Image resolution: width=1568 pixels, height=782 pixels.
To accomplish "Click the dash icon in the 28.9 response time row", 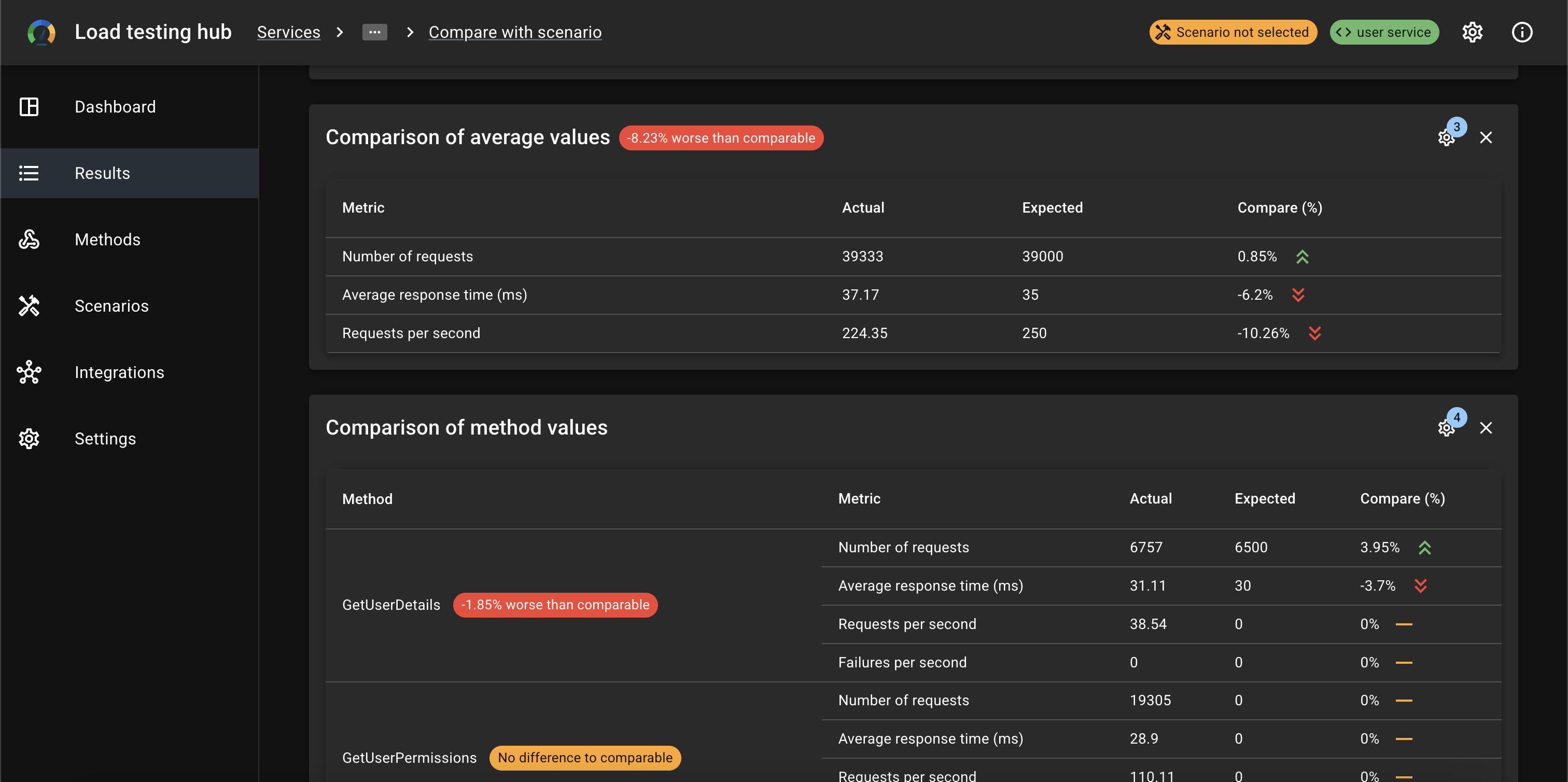I will 1404,739.
